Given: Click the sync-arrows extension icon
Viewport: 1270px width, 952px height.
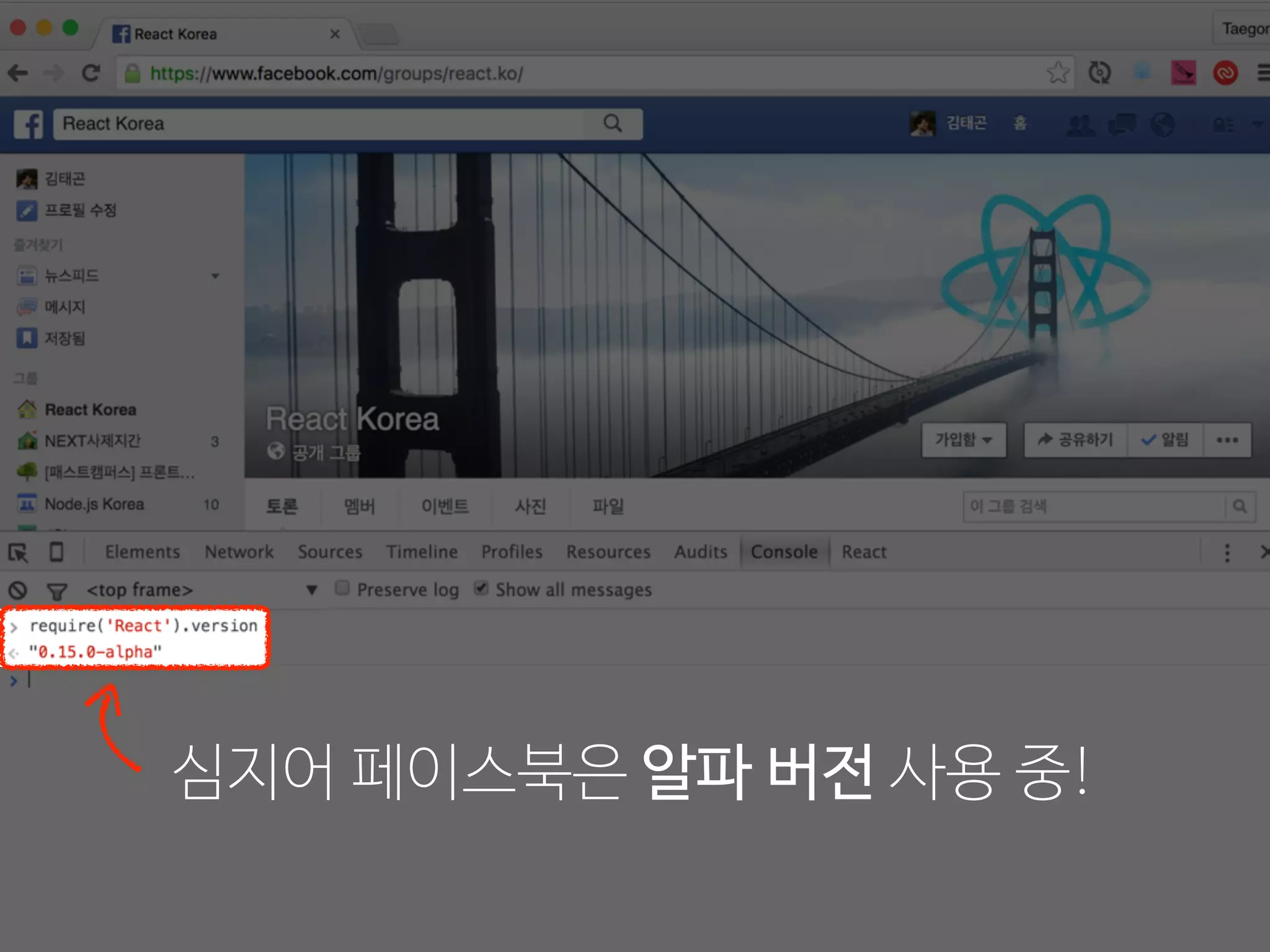Looking at the screenshot, I should point(1099,73).
